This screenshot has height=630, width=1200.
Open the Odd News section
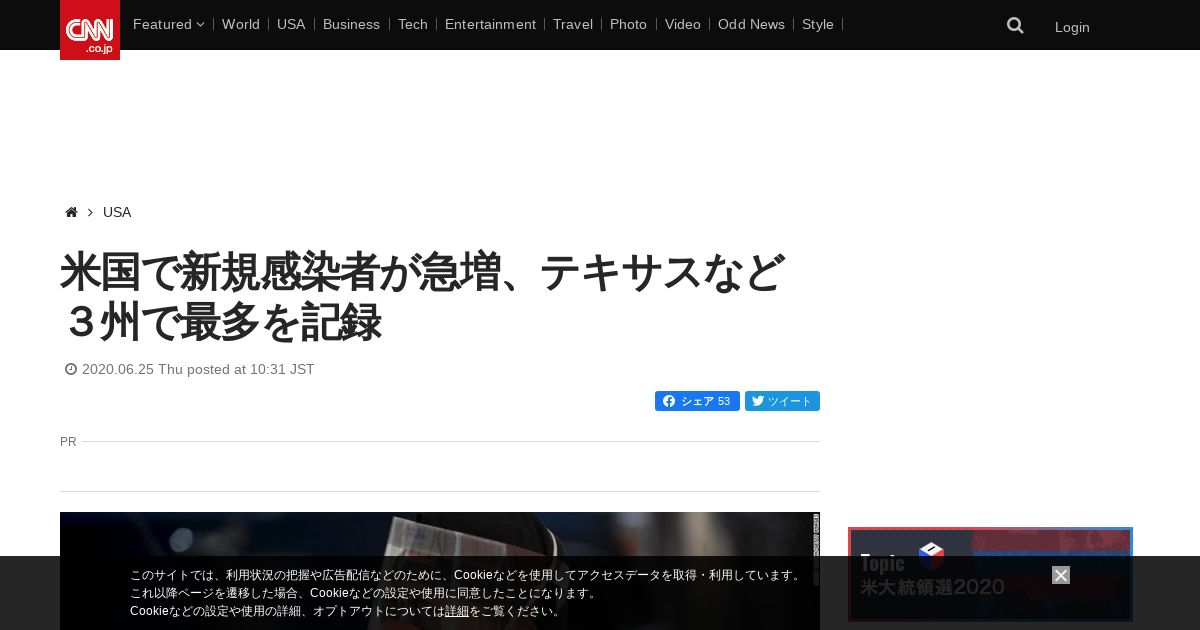point(751,24)
